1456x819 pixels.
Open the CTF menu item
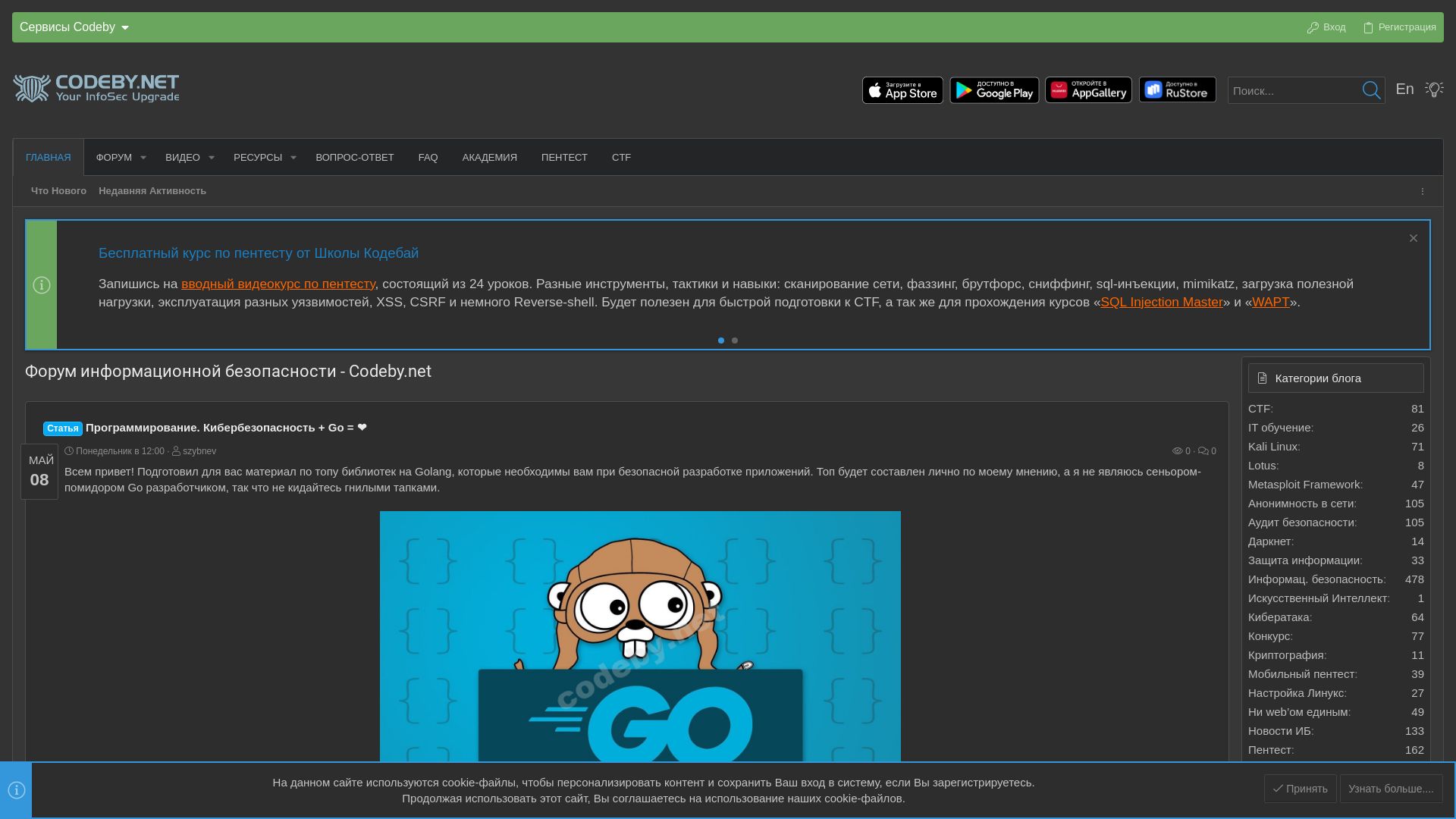[x=622, y=158]
